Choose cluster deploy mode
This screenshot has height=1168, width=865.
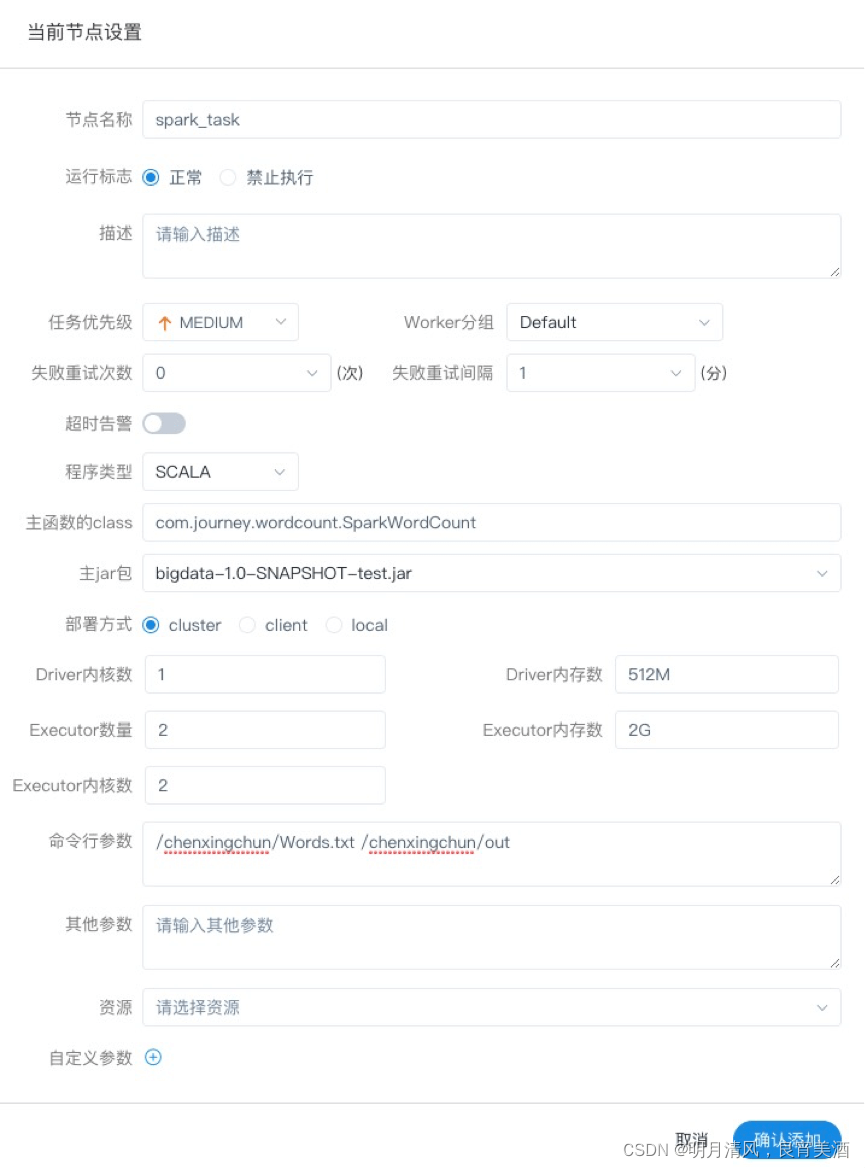(x=150, y=625)
